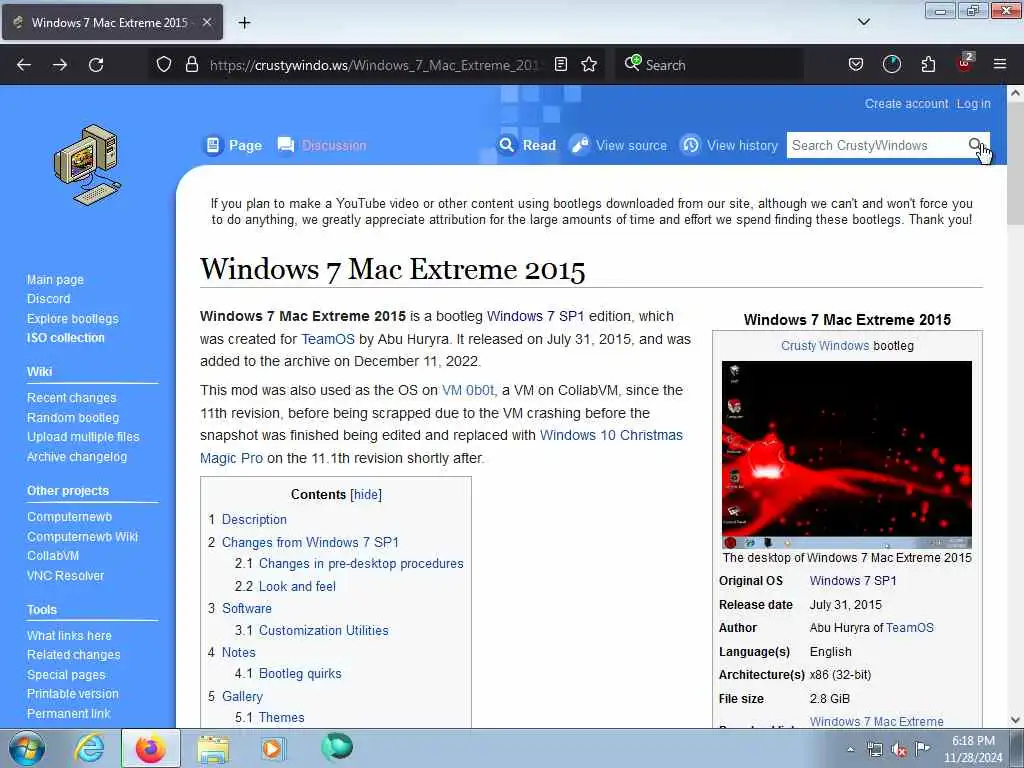Select Firefox taskbar icon
The width and height of the screenshot is (1024, 768).
point(150,748)
